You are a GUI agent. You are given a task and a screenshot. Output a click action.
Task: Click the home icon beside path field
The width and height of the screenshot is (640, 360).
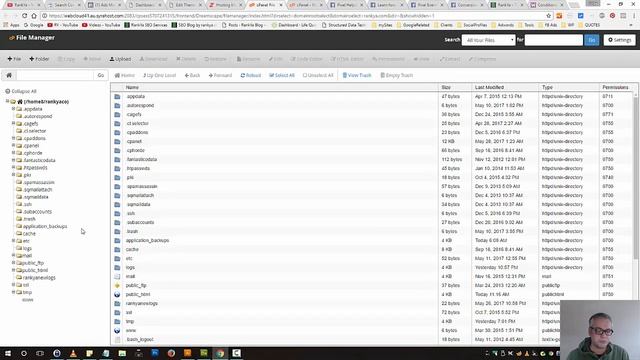coord(9,75)
